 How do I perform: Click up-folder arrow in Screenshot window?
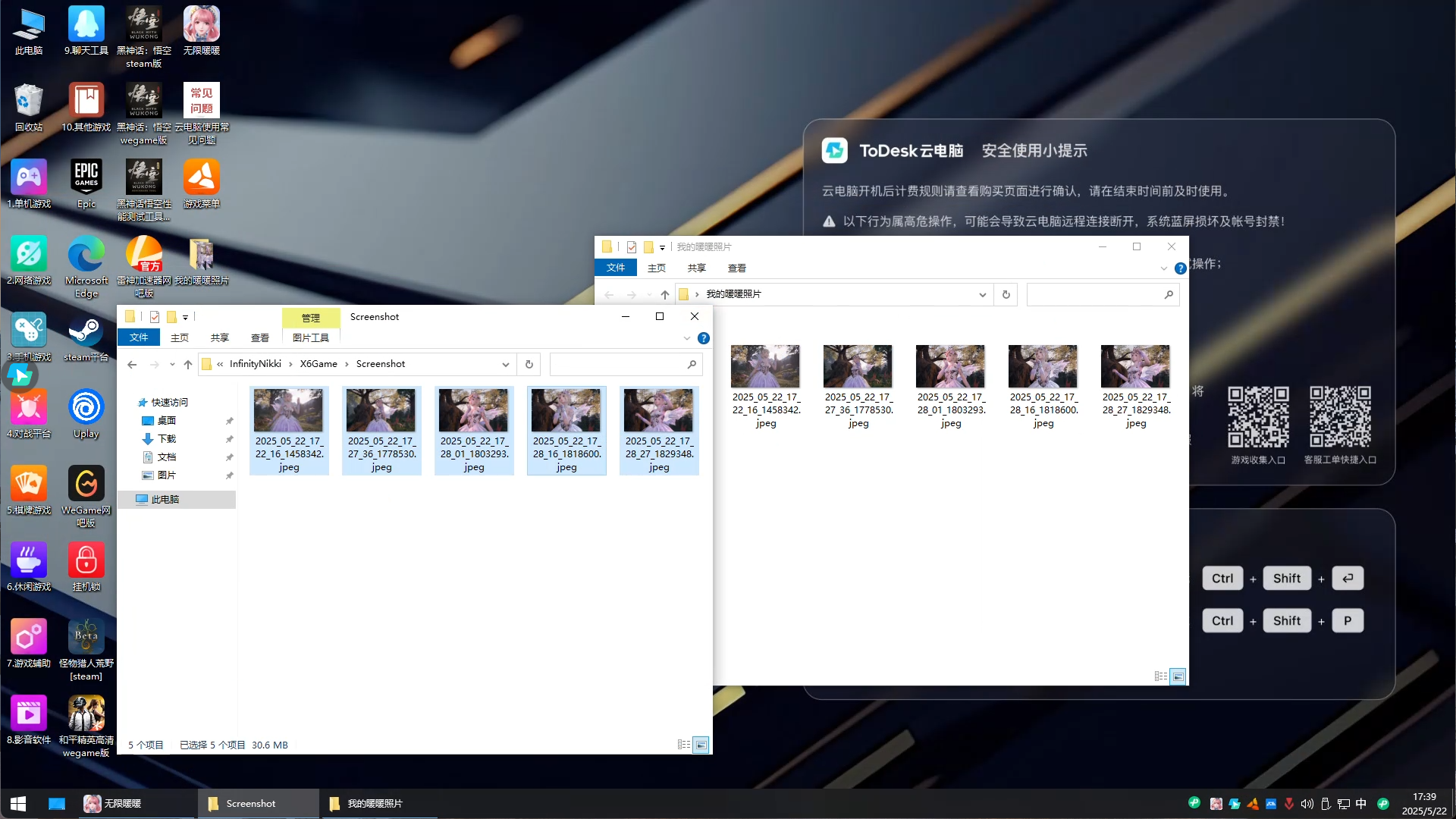pyautogui.click(x=188, y=364)
